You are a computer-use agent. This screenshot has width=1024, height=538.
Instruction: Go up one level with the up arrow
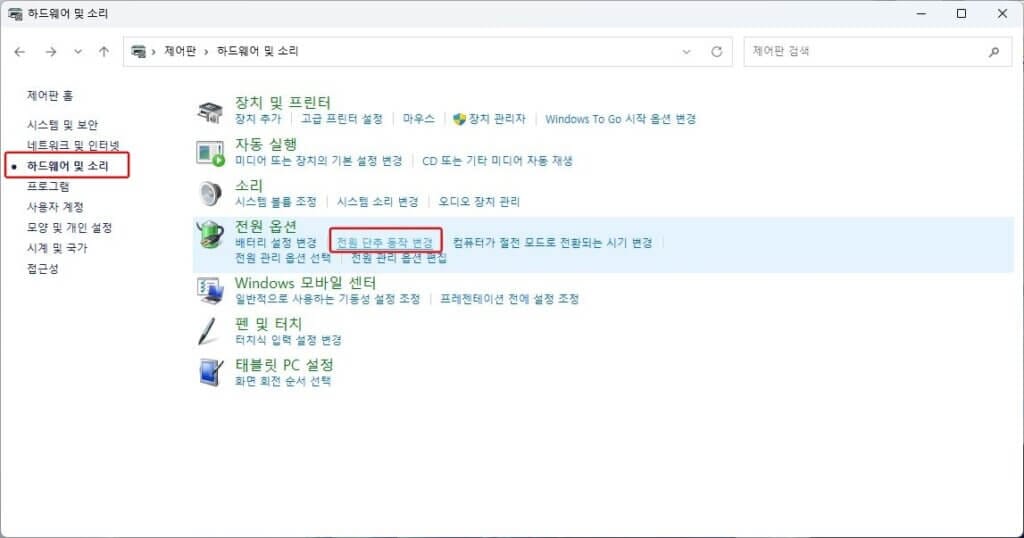tap(104, 52)
